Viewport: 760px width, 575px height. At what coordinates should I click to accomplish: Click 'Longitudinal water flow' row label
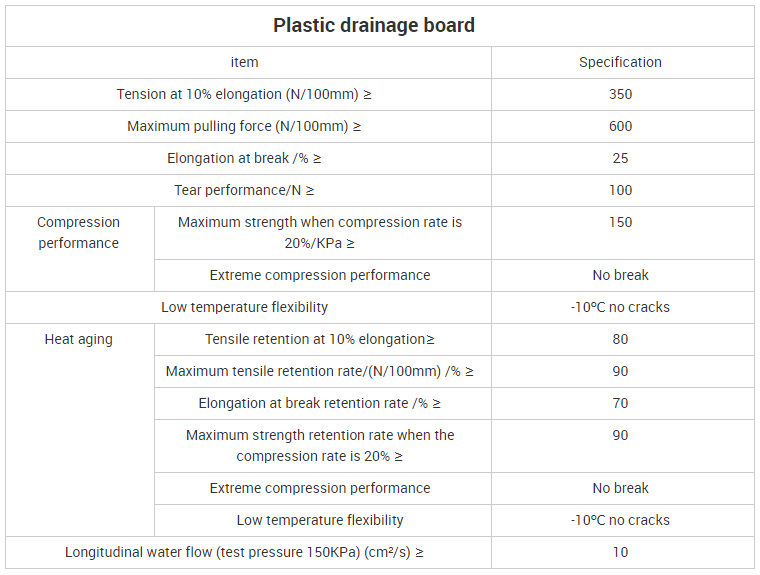pyautogui.click(x=244, y=552)
